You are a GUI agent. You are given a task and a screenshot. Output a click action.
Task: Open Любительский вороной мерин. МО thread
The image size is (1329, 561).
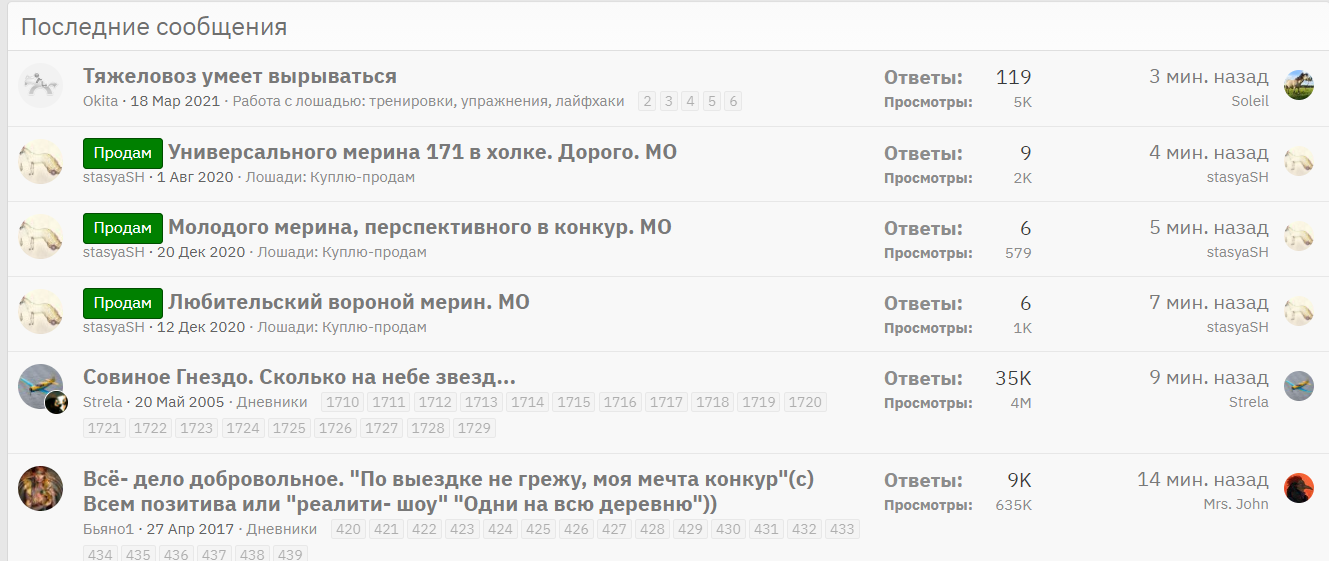349,302
